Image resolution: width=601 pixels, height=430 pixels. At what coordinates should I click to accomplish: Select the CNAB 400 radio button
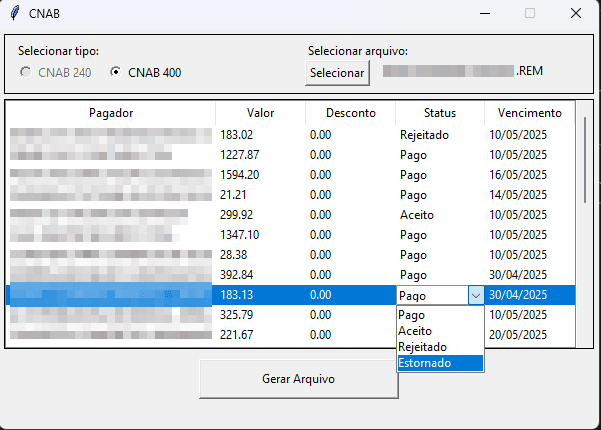(116, 72)
